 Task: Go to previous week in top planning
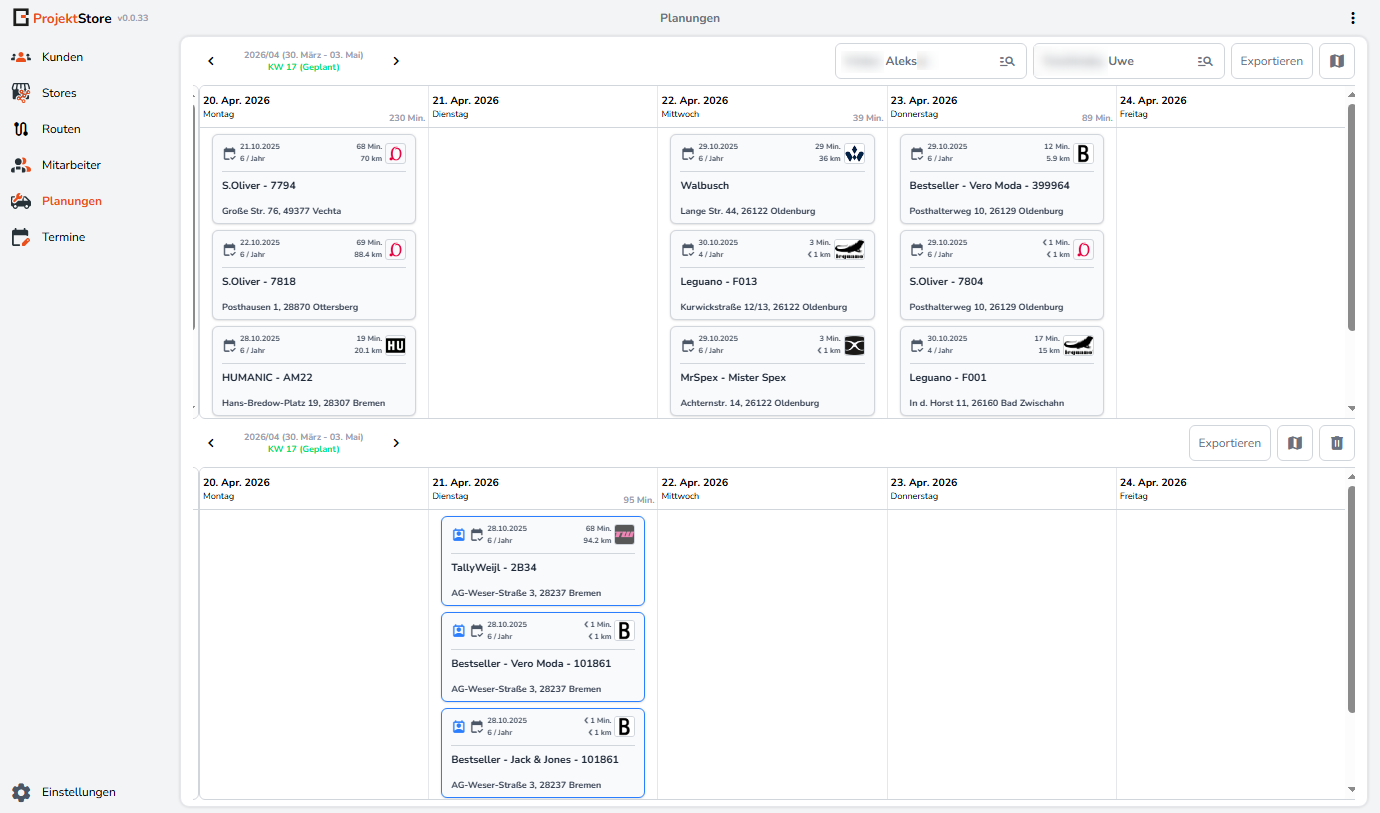tap(211, 61)
